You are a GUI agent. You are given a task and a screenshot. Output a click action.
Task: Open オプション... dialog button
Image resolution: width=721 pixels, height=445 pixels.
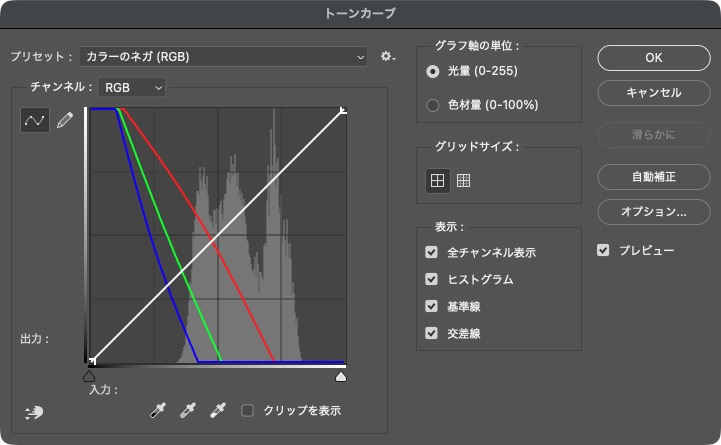pos(653,212)
